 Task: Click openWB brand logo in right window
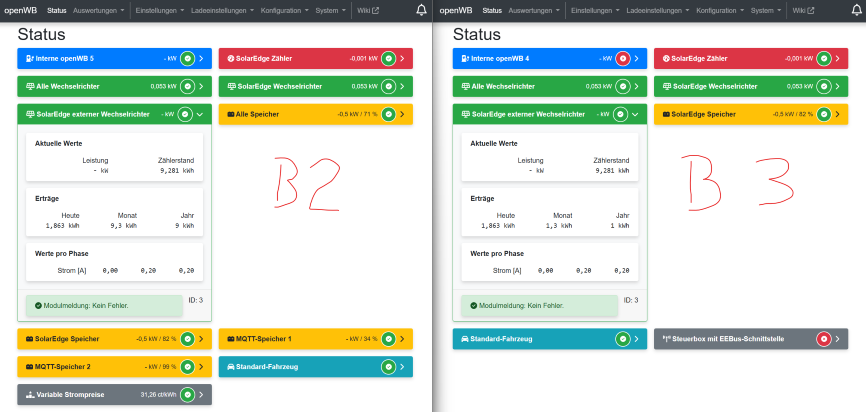pos(456,10)
